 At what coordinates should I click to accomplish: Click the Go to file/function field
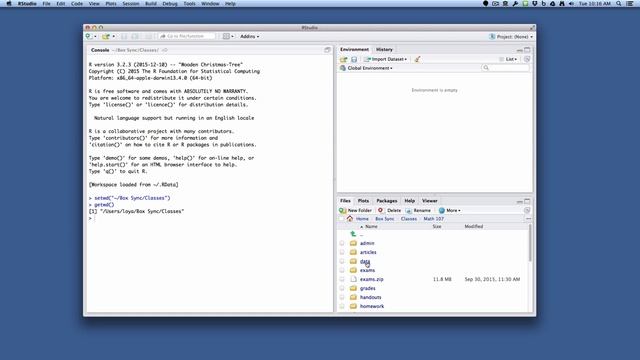click(x=187, y=36)
